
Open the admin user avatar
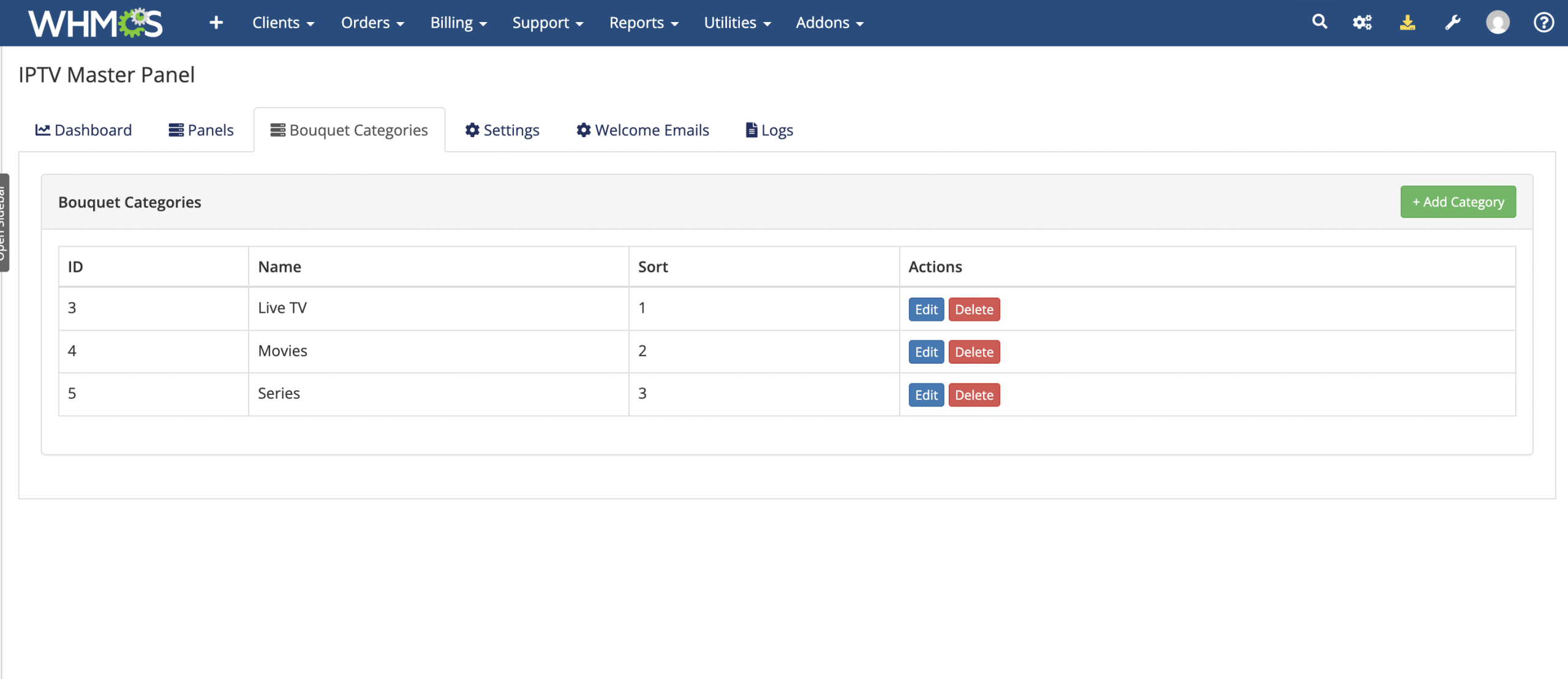(x=1498, y=23)
